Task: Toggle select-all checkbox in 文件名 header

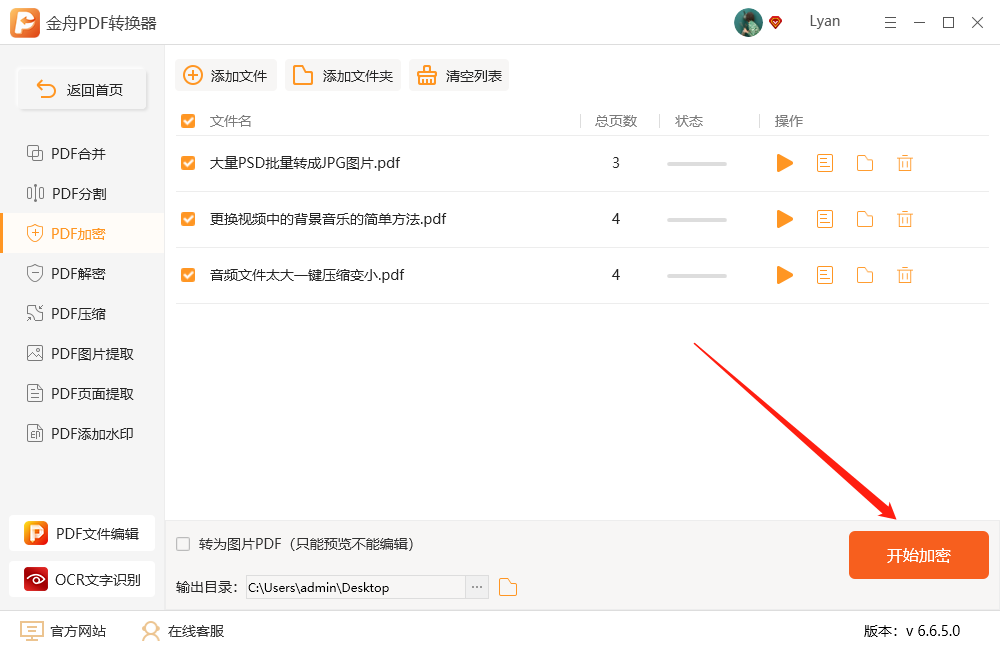Action: coord(188,121)
